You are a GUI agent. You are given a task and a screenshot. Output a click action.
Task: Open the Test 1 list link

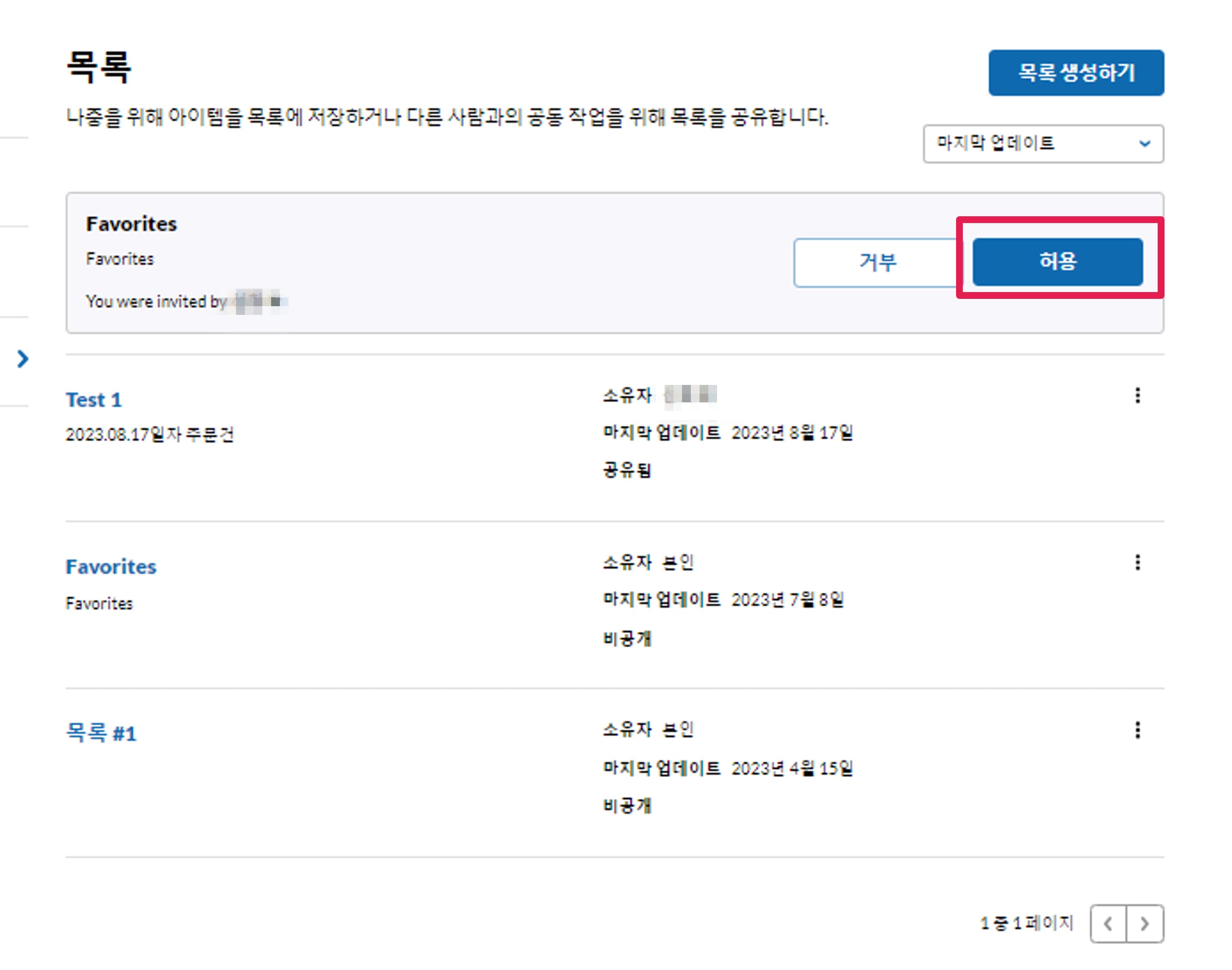94,400
